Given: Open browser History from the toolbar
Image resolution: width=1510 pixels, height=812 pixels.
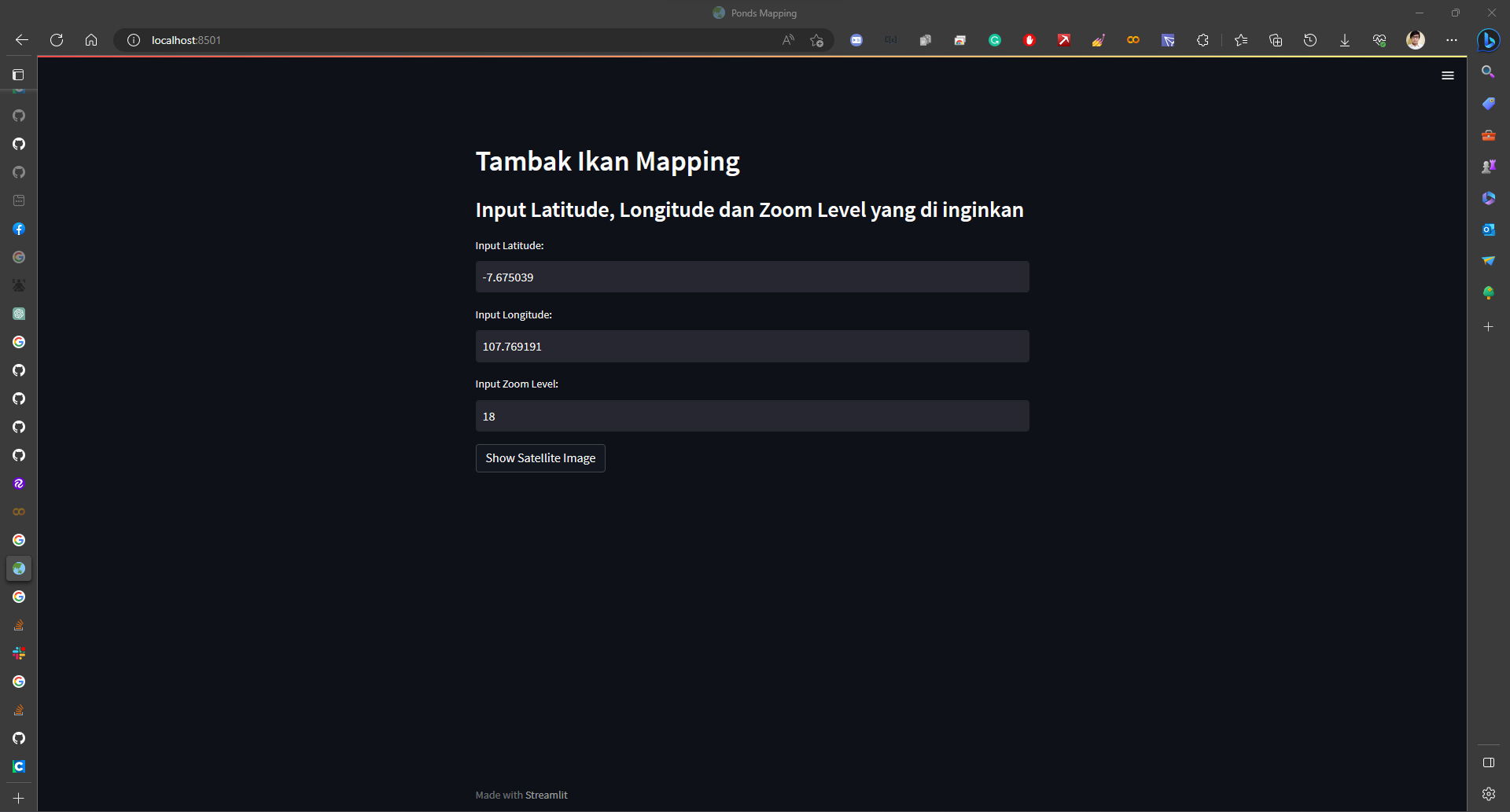Looking at the screenshot, I should tap(1310, 40).
